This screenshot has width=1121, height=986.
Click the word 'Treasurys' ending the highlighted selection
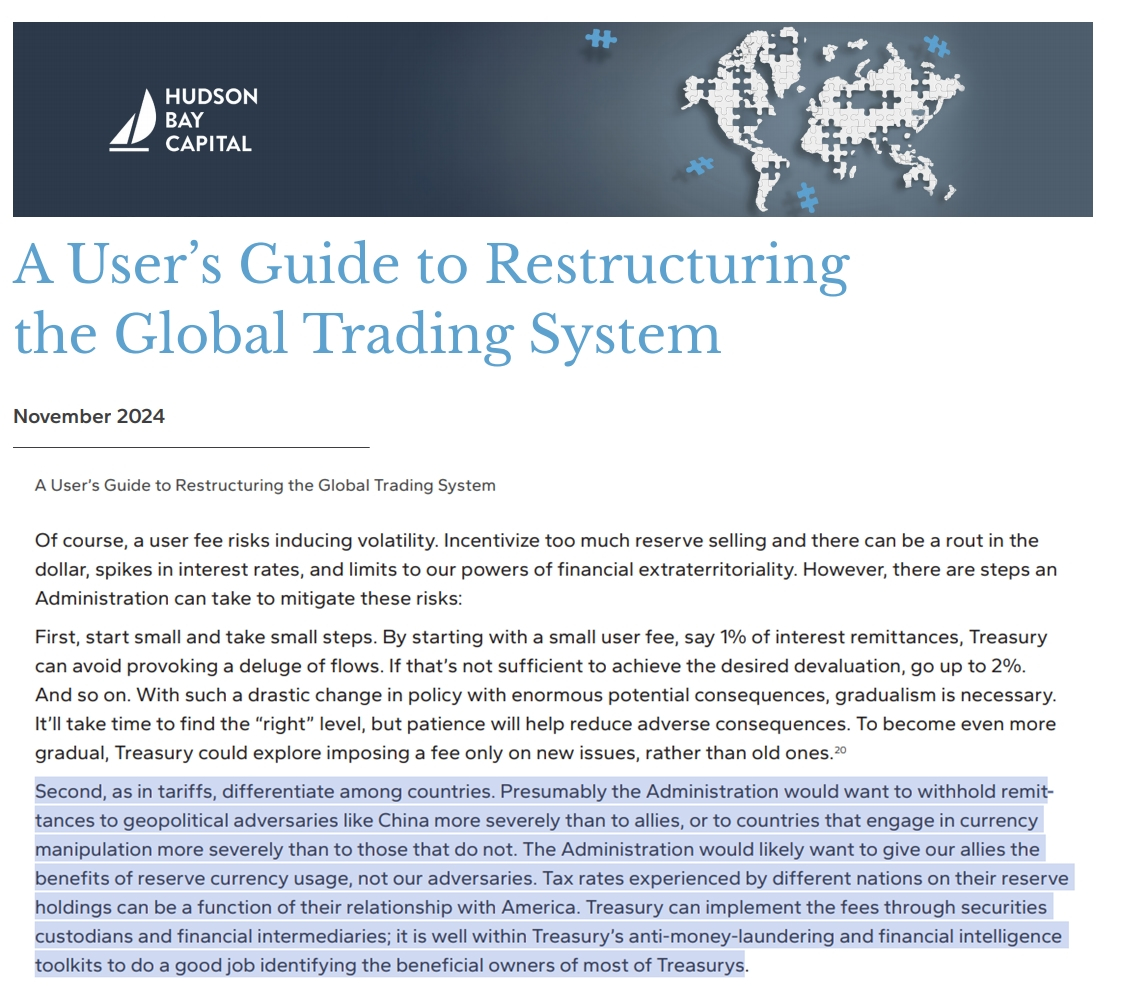(x=701, y=965)
